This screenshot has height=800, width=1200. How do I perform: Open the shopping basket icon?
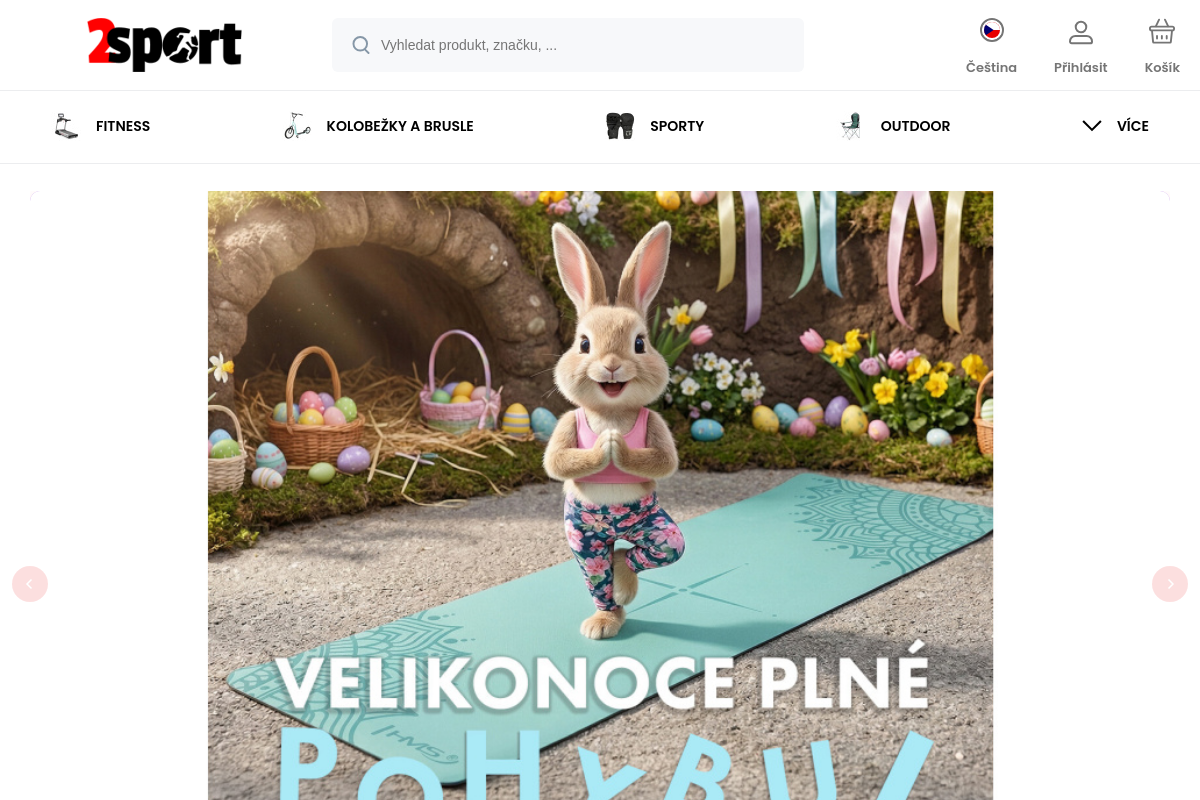[x=1161, y=32]
